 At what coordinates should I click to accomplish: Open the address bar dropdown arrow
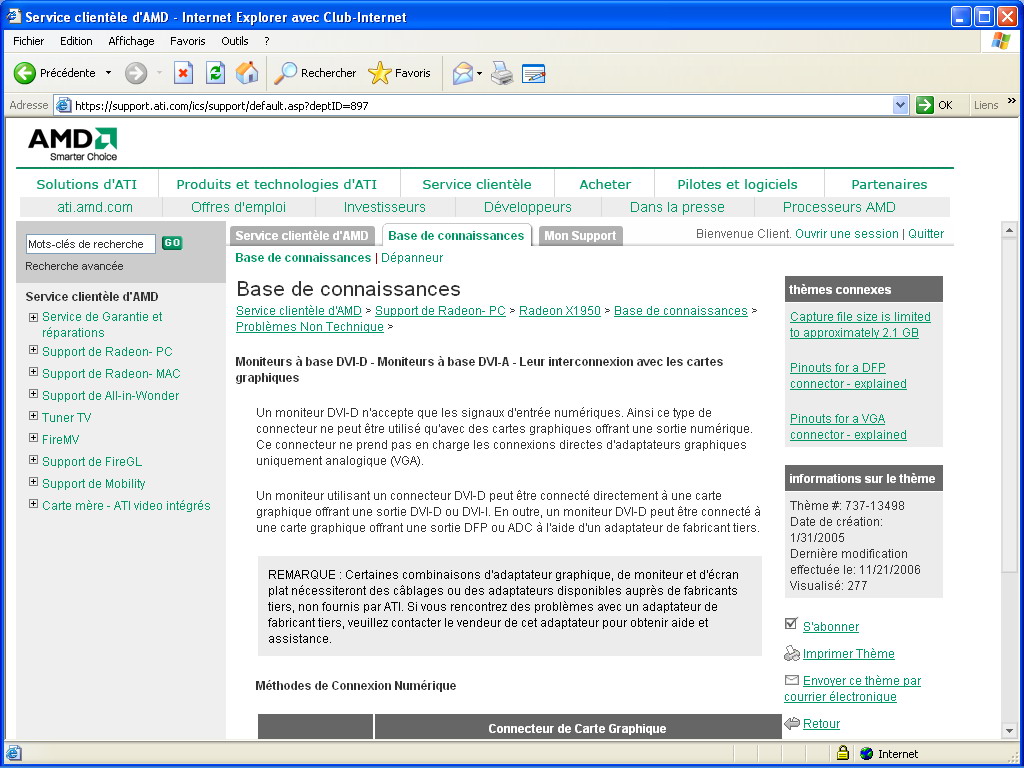[901, 104]
